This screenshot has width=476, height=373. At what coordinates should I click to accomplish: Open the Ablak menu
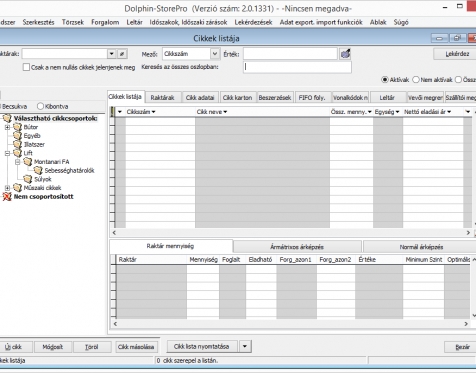pyautogui.click(x=378, y=22)
